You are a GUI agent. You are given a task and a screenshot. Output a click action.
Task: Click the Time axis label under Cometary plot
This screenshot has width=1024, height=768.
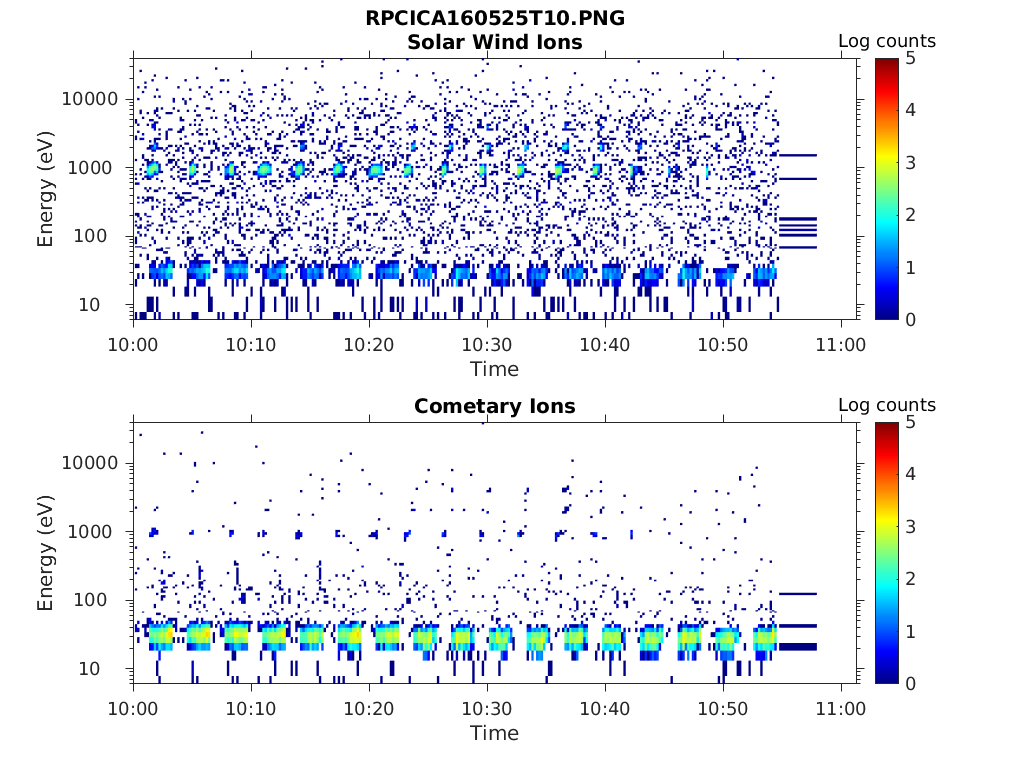pyautogui.click(x=494, y=733)
